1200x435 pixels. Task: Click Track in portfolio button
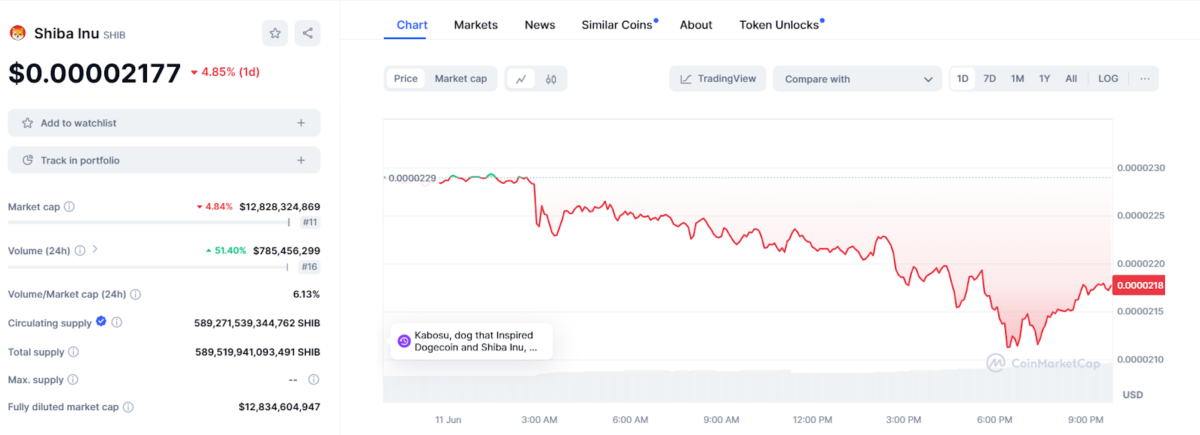pos(164,160)
